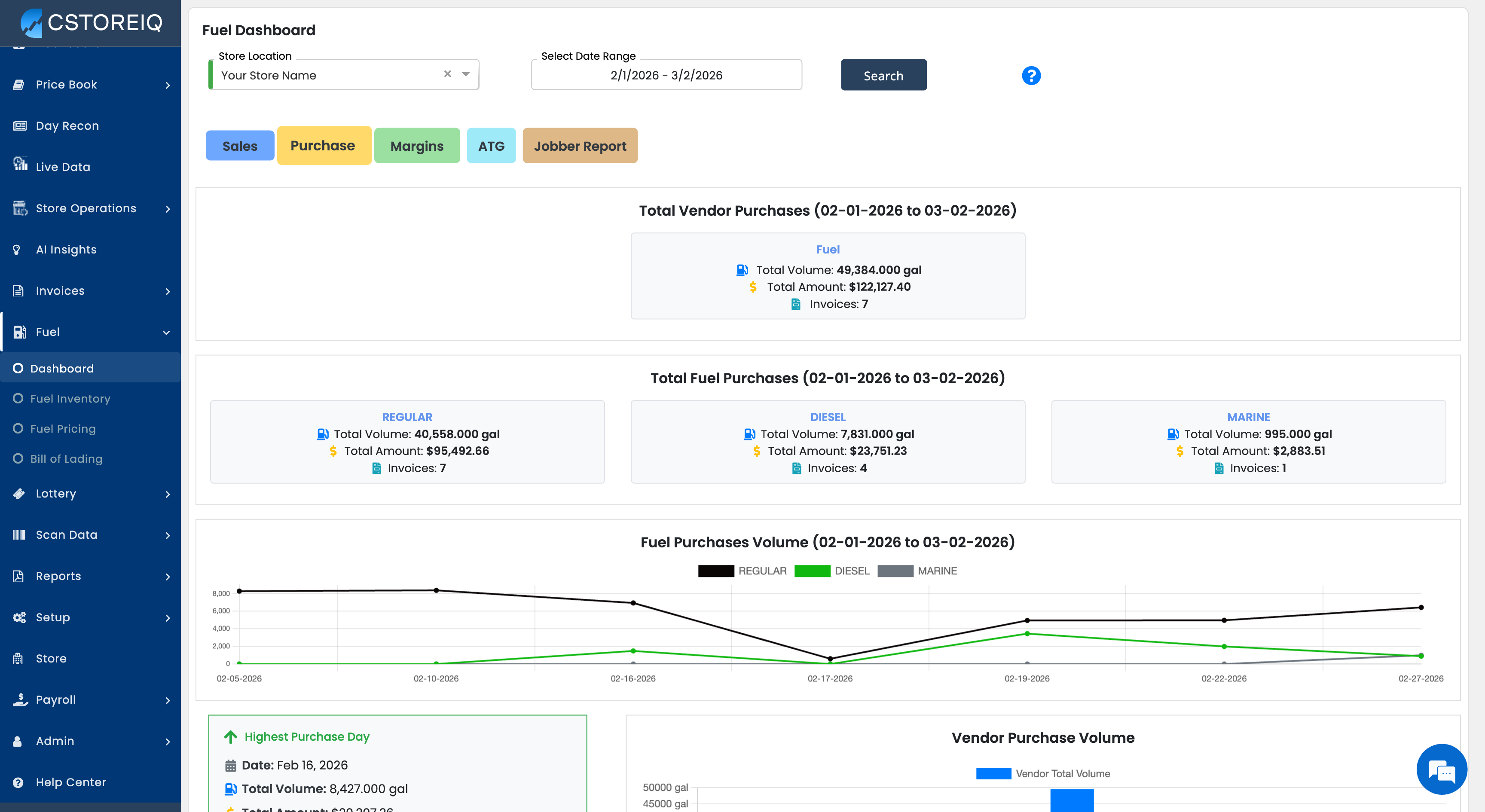Click the Help Center question icon
This screenshot has width=1485, height=812.
18,782
